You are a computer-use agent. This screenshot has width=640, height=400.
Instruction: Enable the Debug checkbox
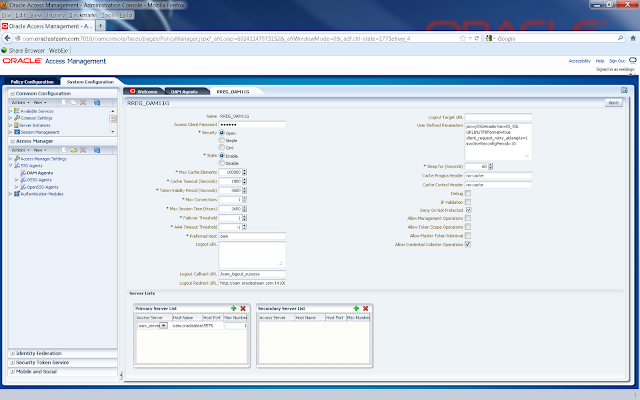pos(468,193)
